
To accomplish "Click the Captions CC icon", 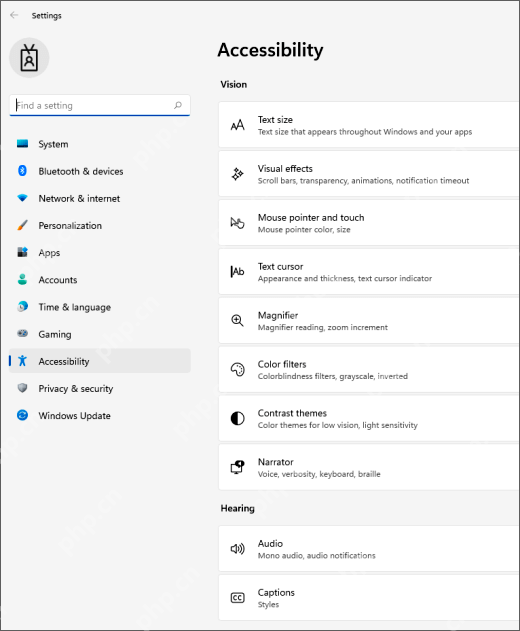I will pos(237,598).
